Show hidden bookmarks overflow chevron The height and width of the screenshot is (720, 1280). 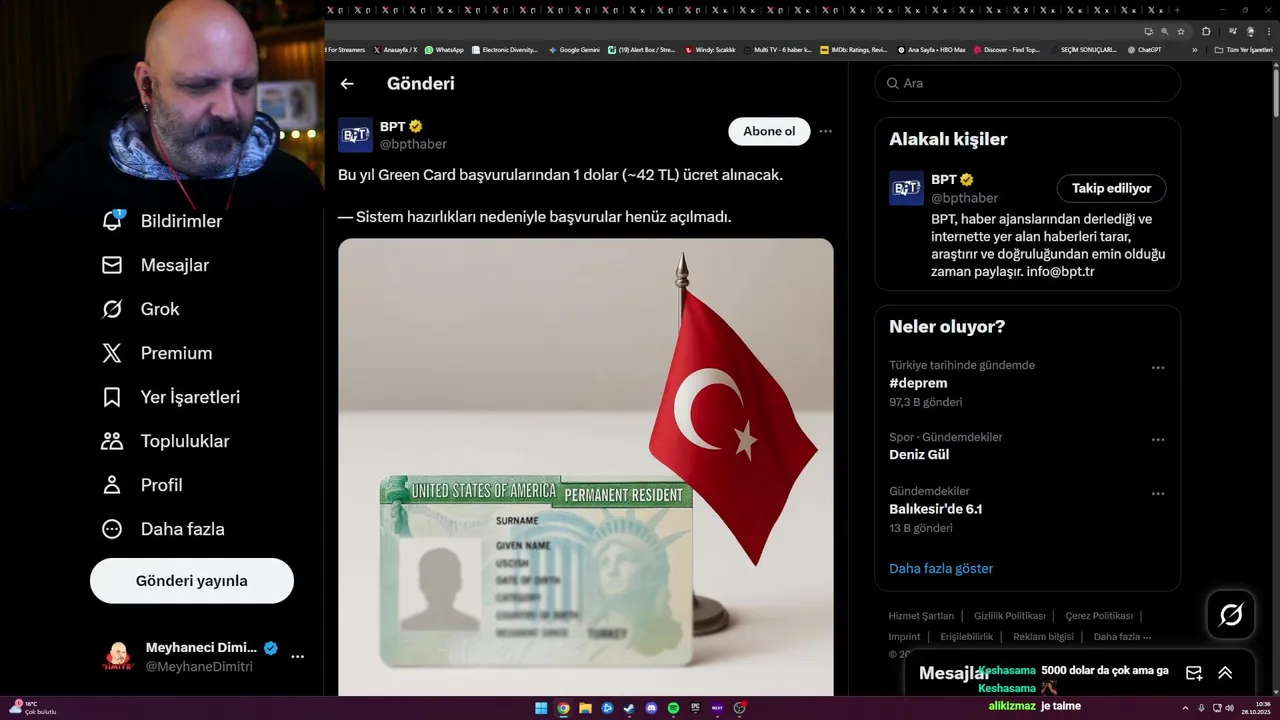(1194, 50)
